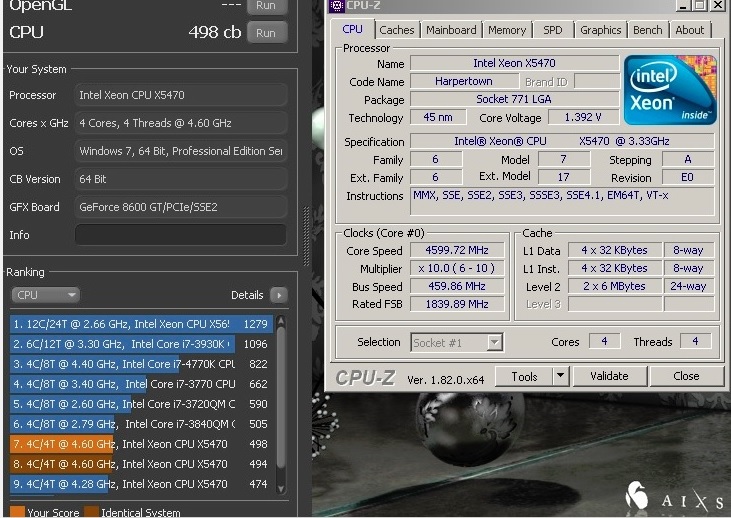The width and height of the screenshot is (731, 518).
Task: Click the Intel Xeon inside logo
Action: click(x=670, y=90)
